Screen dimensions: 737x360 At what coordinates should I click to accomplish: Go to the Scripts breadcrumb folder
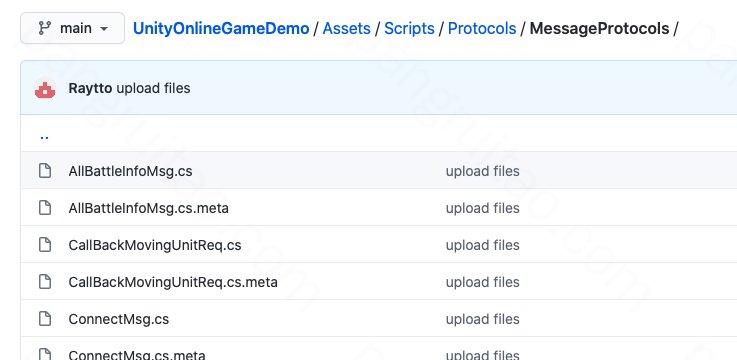(409, 28)
